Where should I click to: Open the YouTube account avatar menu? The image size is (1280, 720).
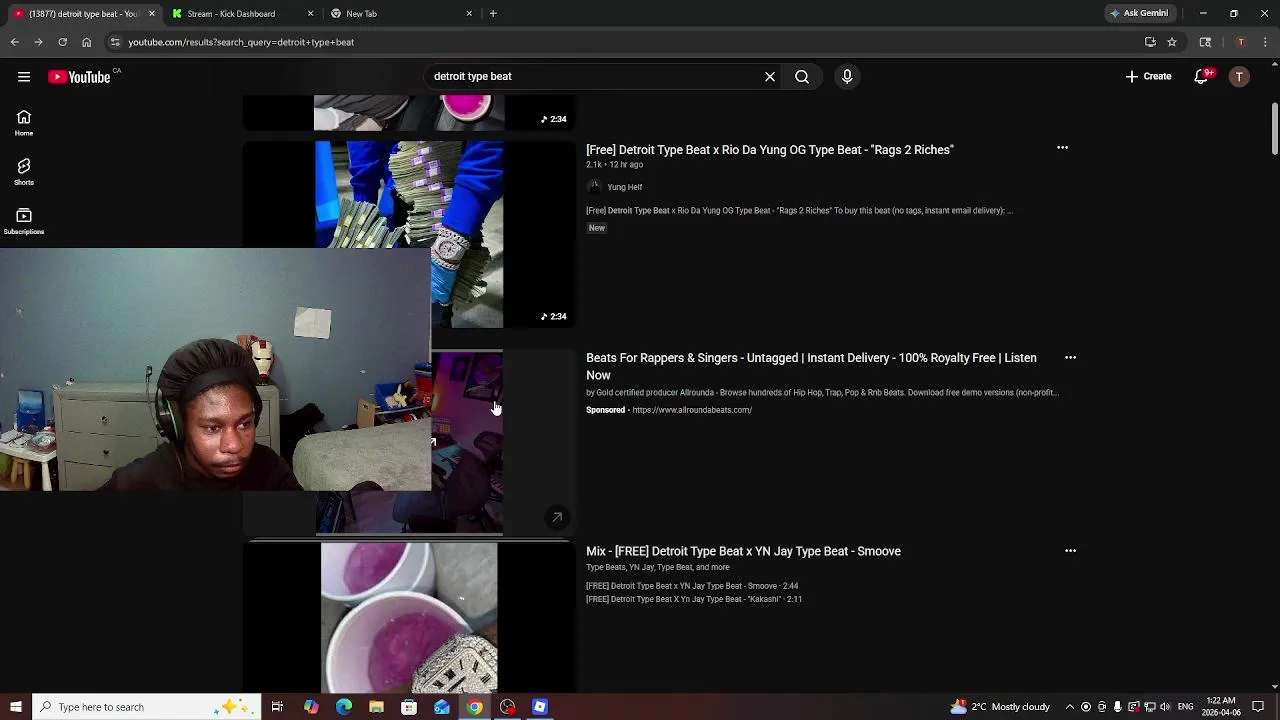pyautogui.click(x=1239, y=77)
